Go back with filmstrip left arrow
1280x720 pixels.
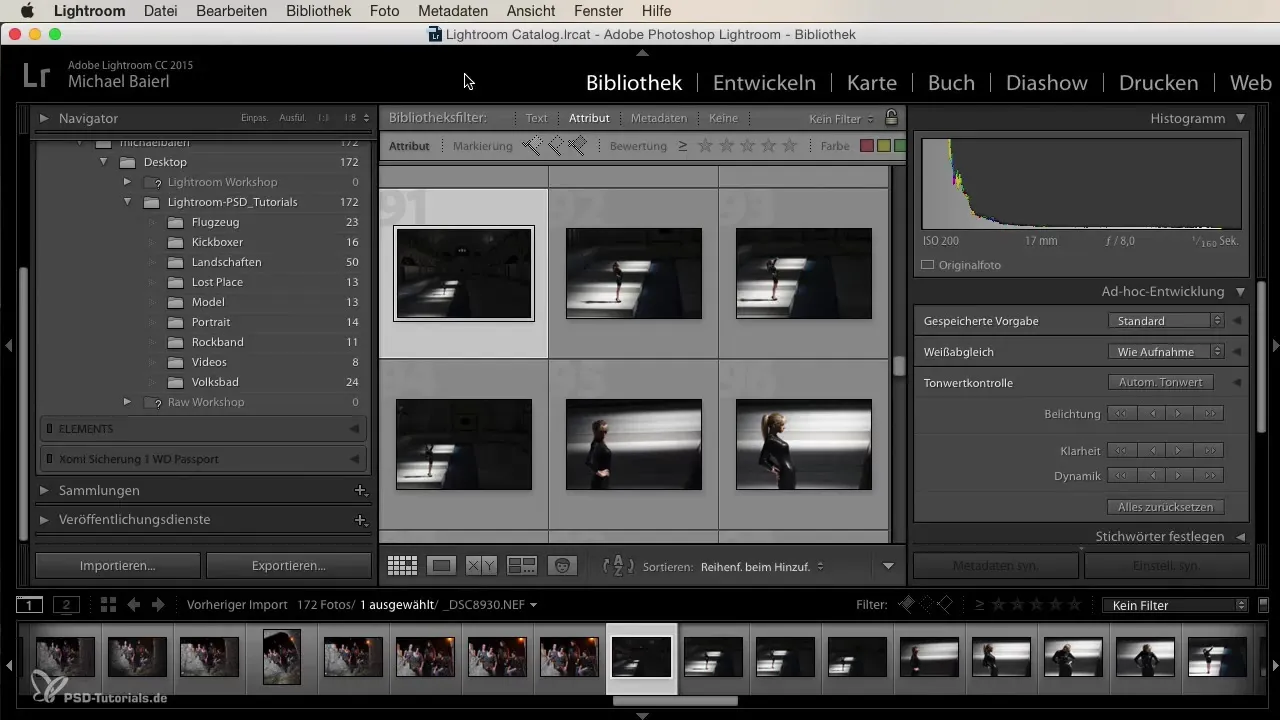pos(133,605)
